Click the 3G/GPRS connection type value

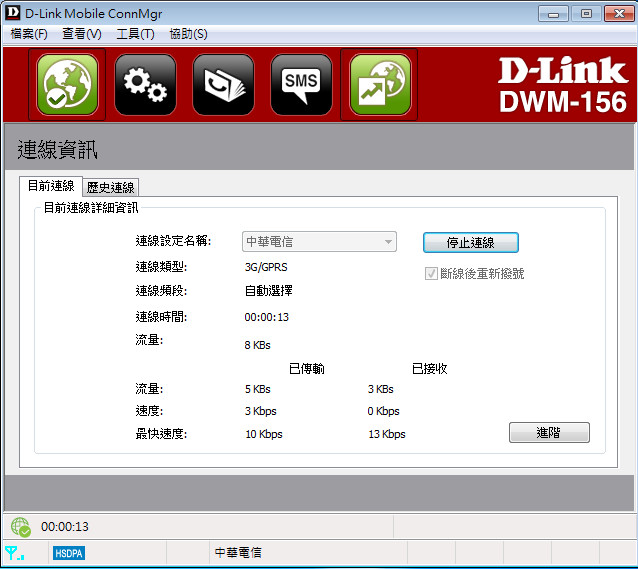click(x=266, y=267)
